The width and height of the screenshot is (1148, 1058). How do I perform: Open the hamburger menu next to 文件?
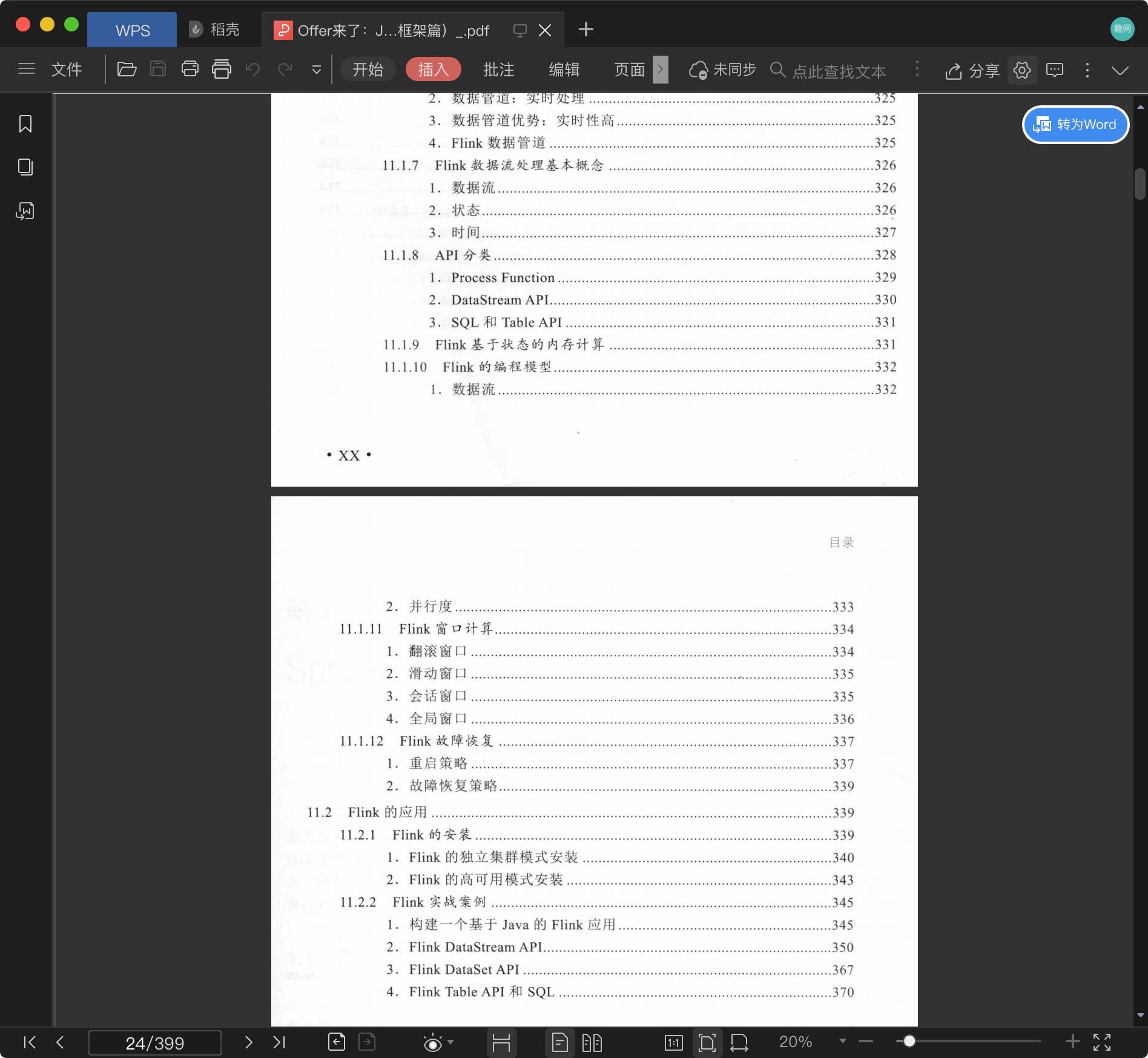click(26, 69)
